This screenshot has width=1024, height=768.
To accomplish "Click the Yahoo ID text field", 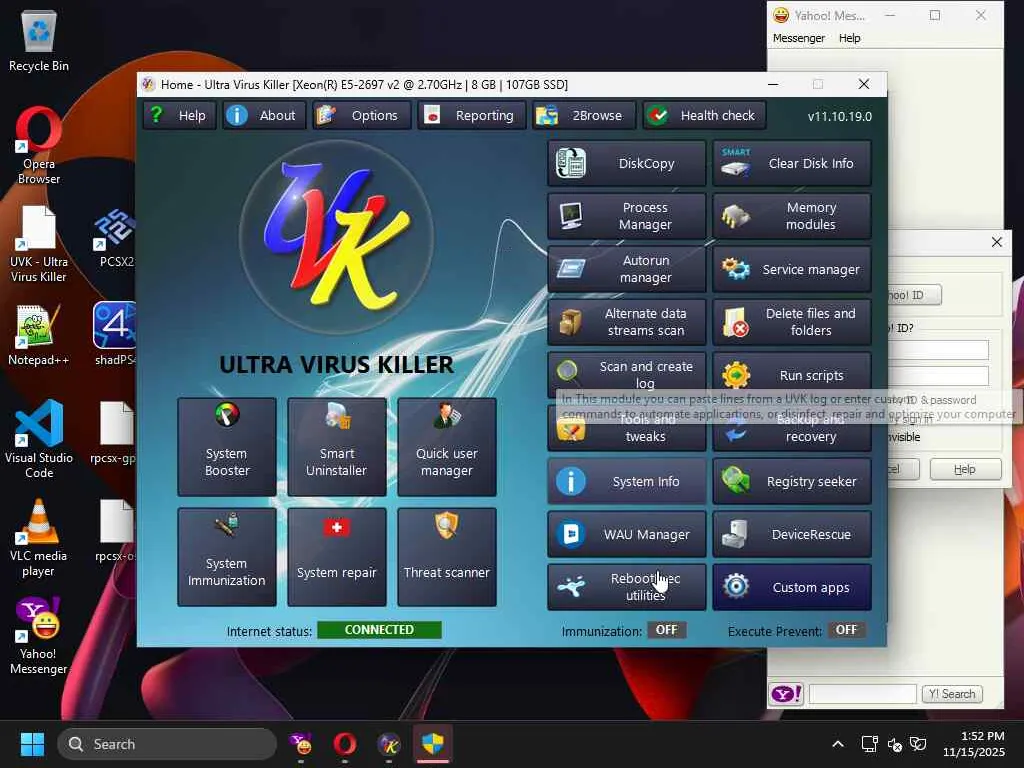I will point(938,350).
